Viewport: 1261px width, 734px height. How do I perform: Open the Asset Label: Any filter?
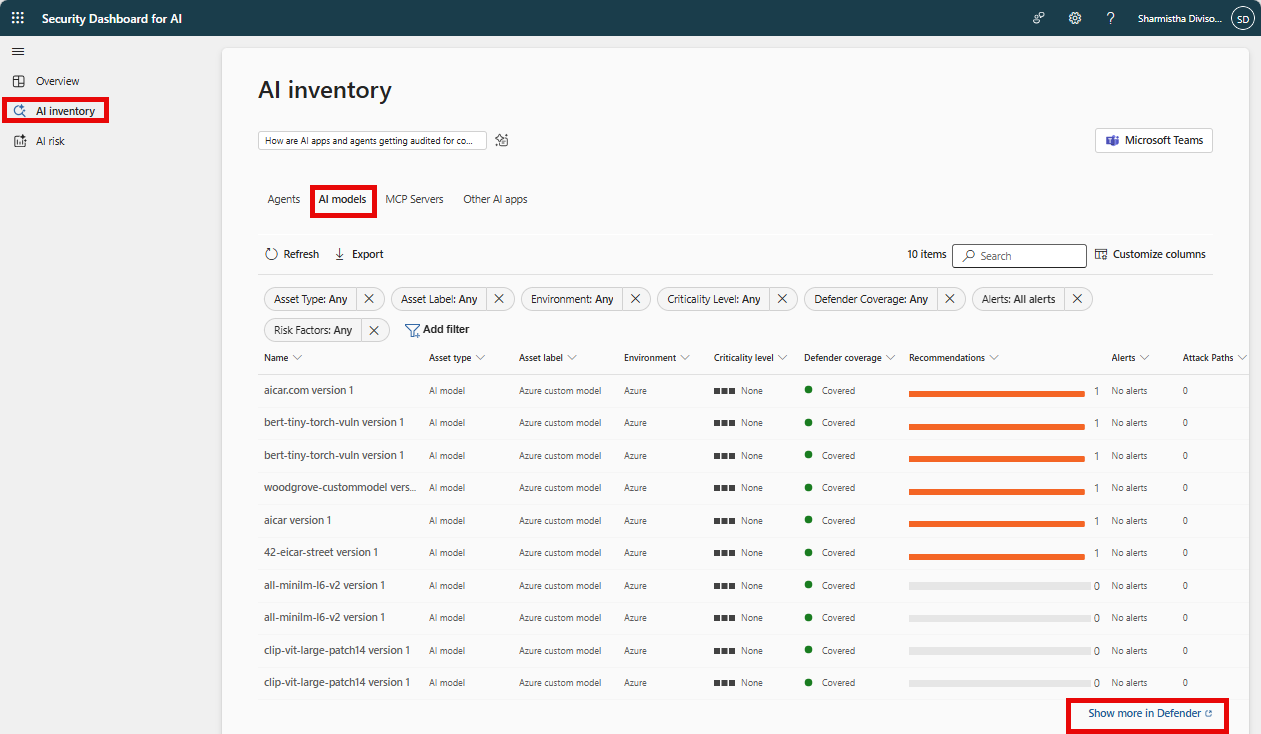tap(440, 299)
